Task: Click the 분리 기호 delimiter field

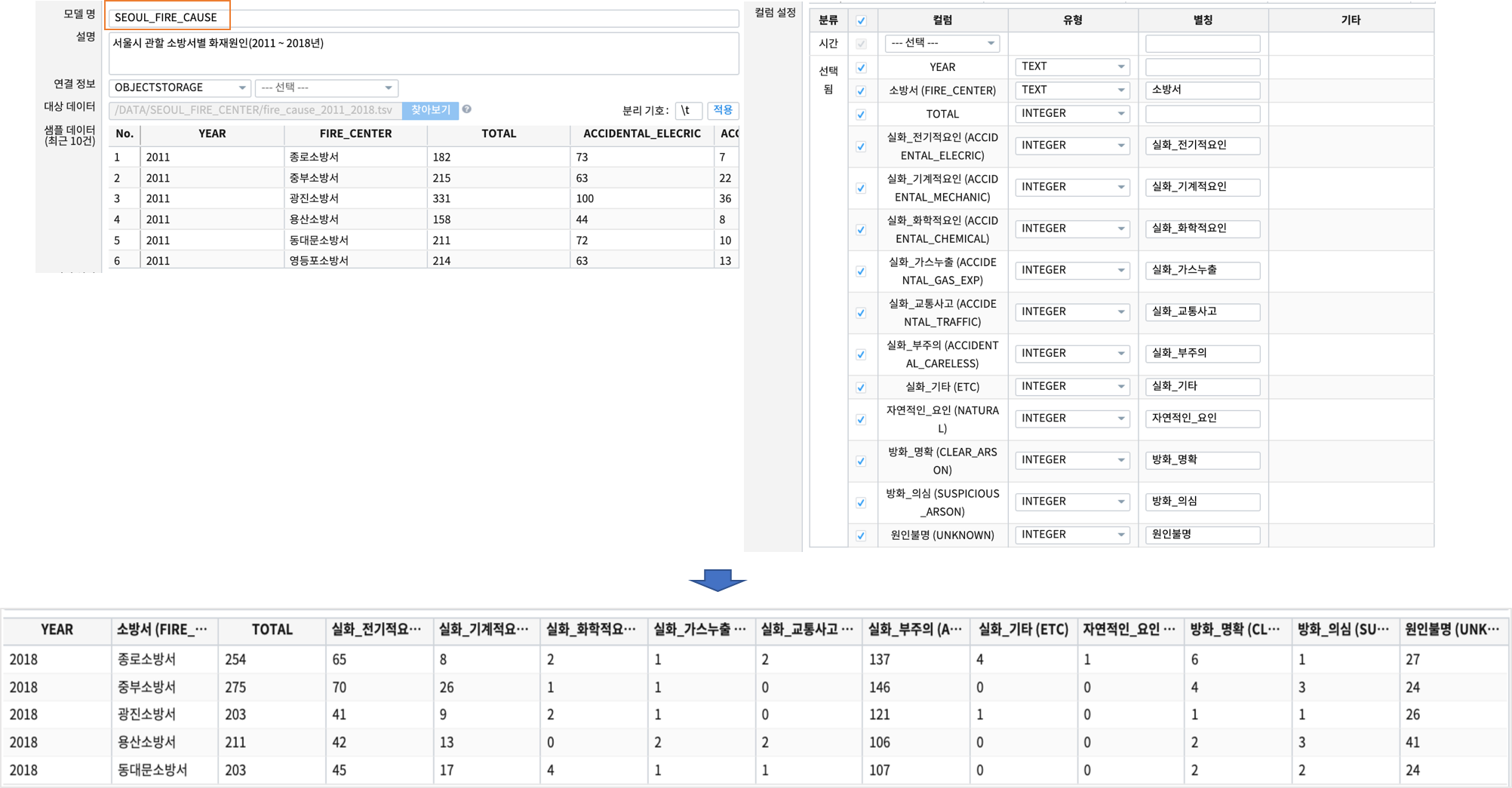Action: (x=689, y=110)
